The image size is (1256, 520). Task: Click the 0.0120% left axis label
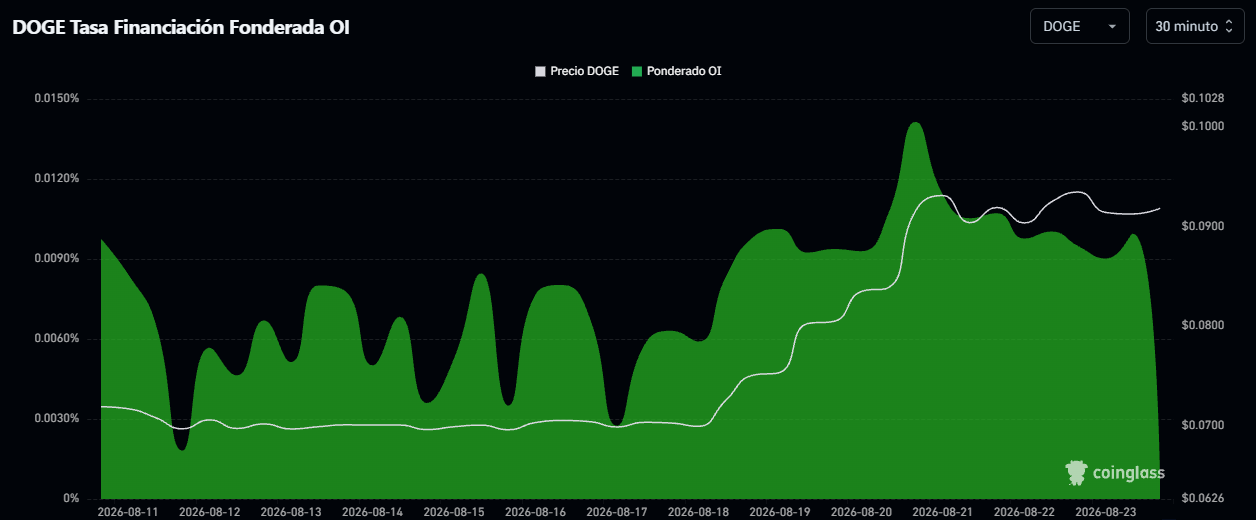click(x=57, y=179)
